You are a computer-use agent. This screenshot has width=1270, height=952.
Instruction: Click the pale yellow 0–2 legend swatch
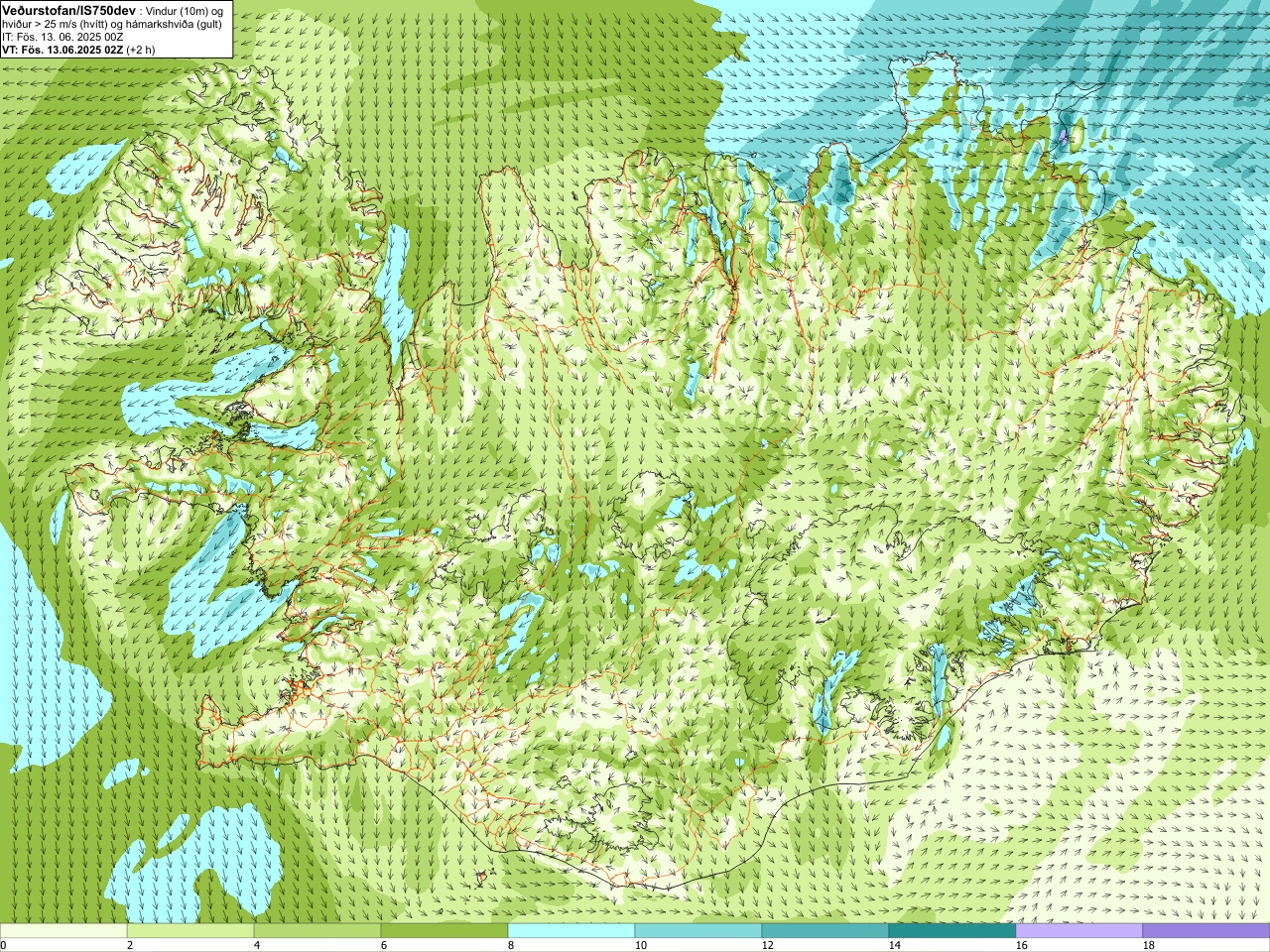[63, 931]
